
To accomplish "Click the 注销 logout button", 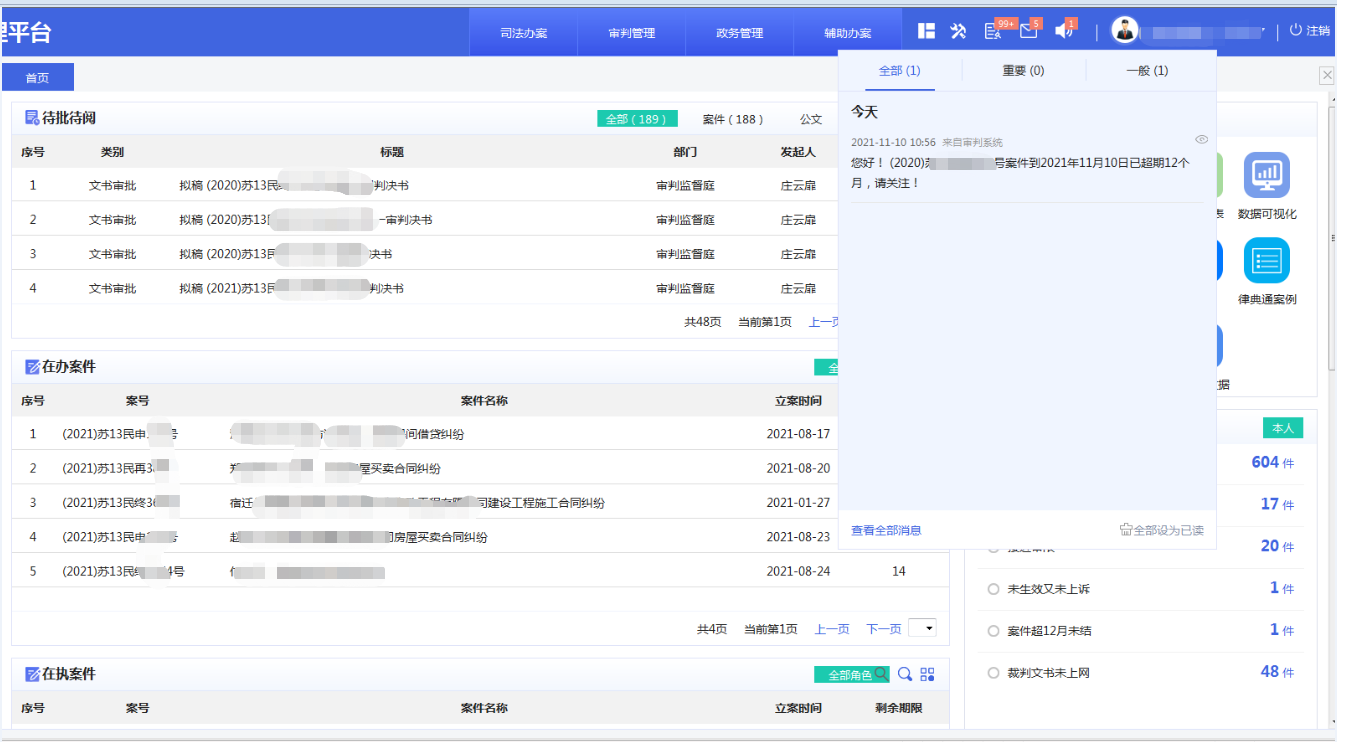I will click(1310, 31).
